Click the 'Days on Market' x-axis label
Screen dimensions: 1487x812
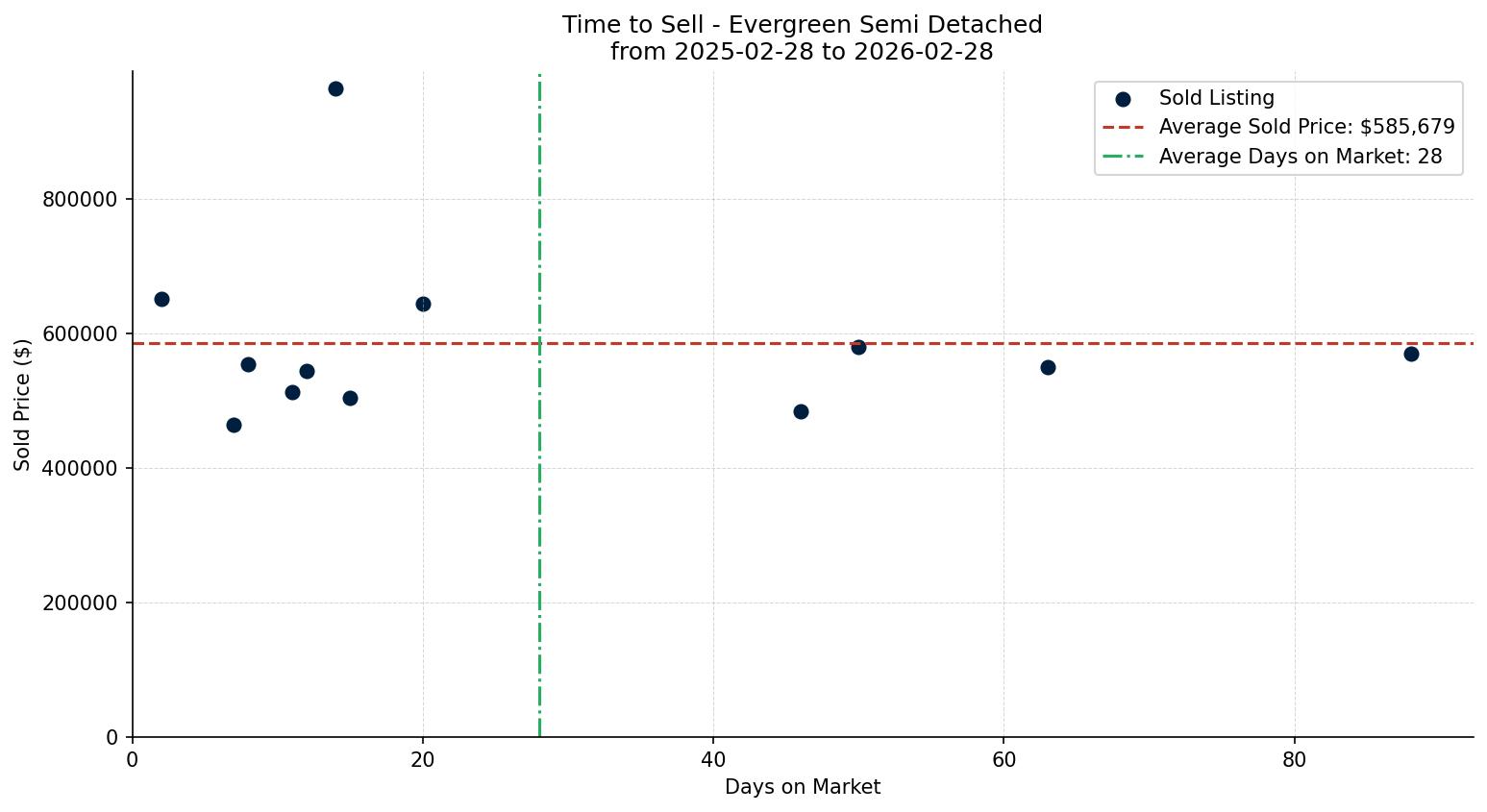coord(802,787)
